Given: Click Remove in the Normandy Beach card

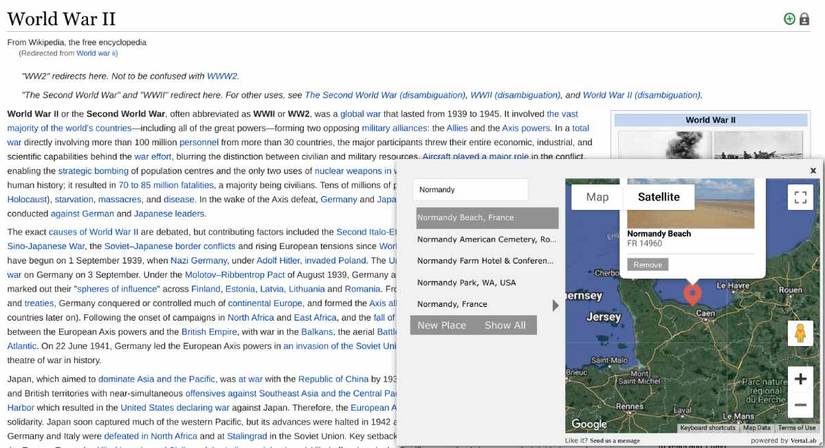Looking at the screenshot, I should click(x=648, y=265).
